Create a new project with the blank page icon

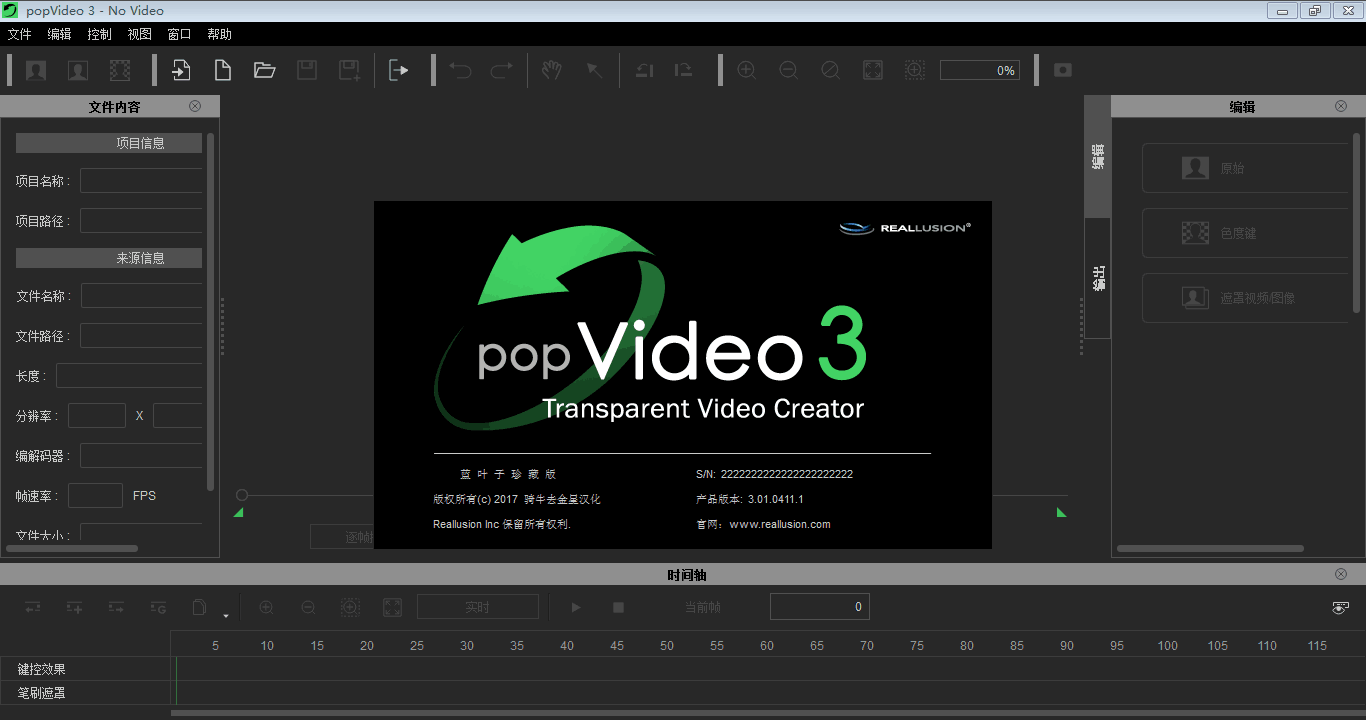[222, 70]
